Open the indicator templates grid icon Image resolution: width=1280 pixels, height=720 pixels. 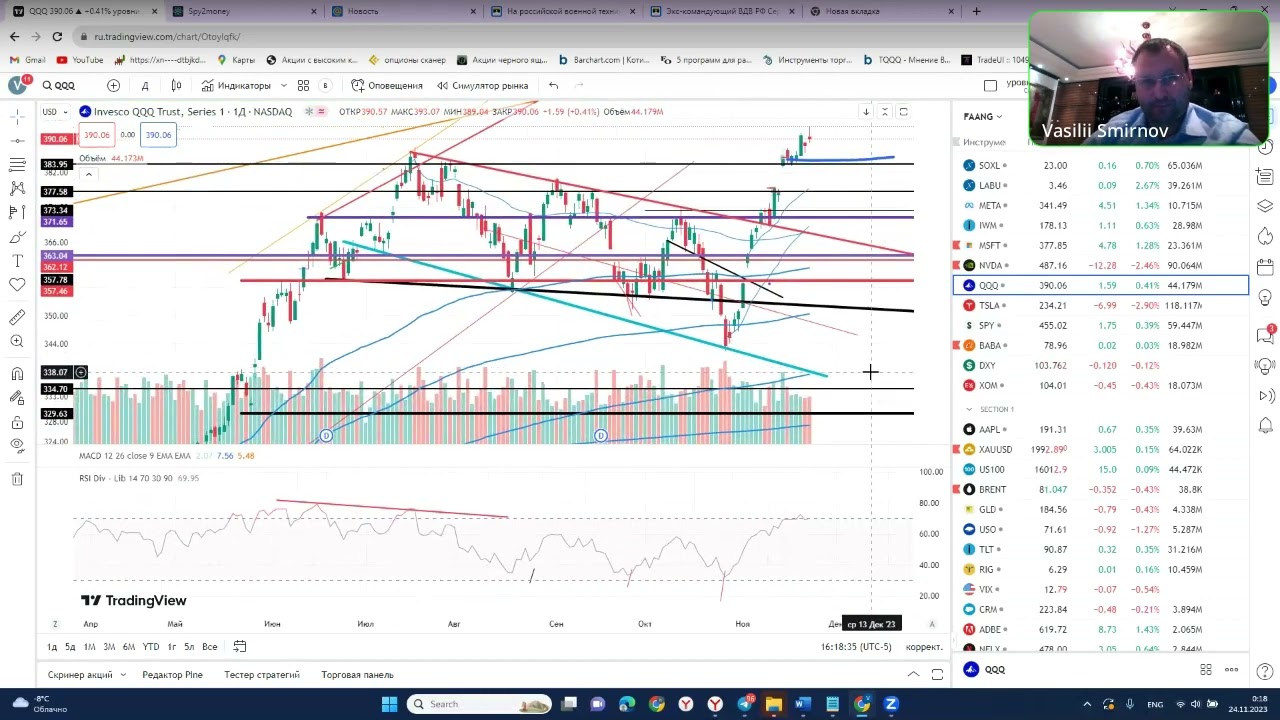[303, 86]
